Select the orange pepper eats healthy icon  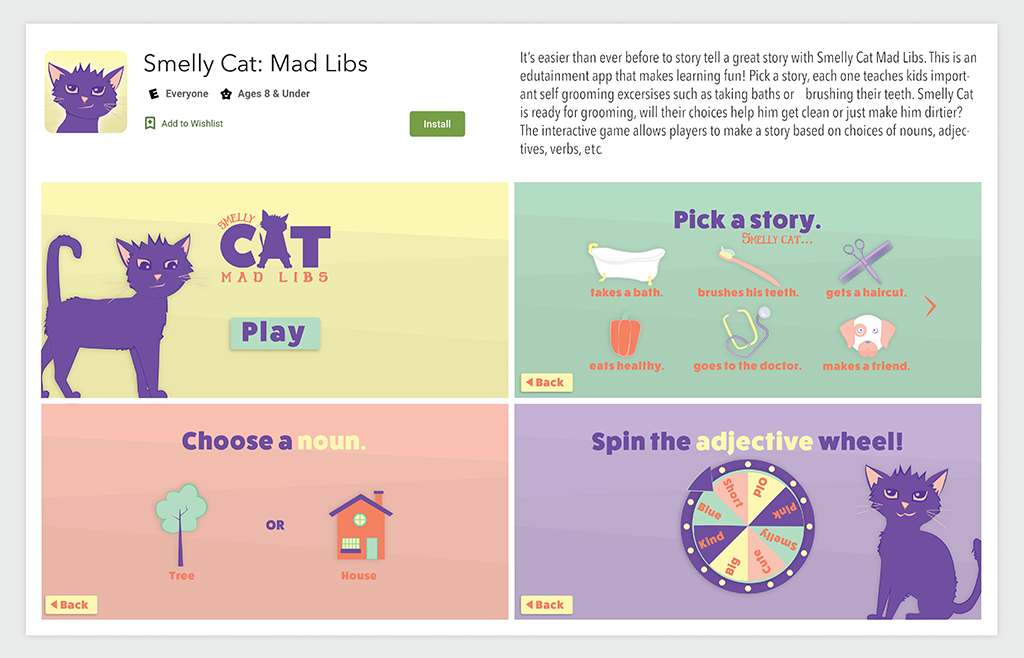click(x=625, y=335)
